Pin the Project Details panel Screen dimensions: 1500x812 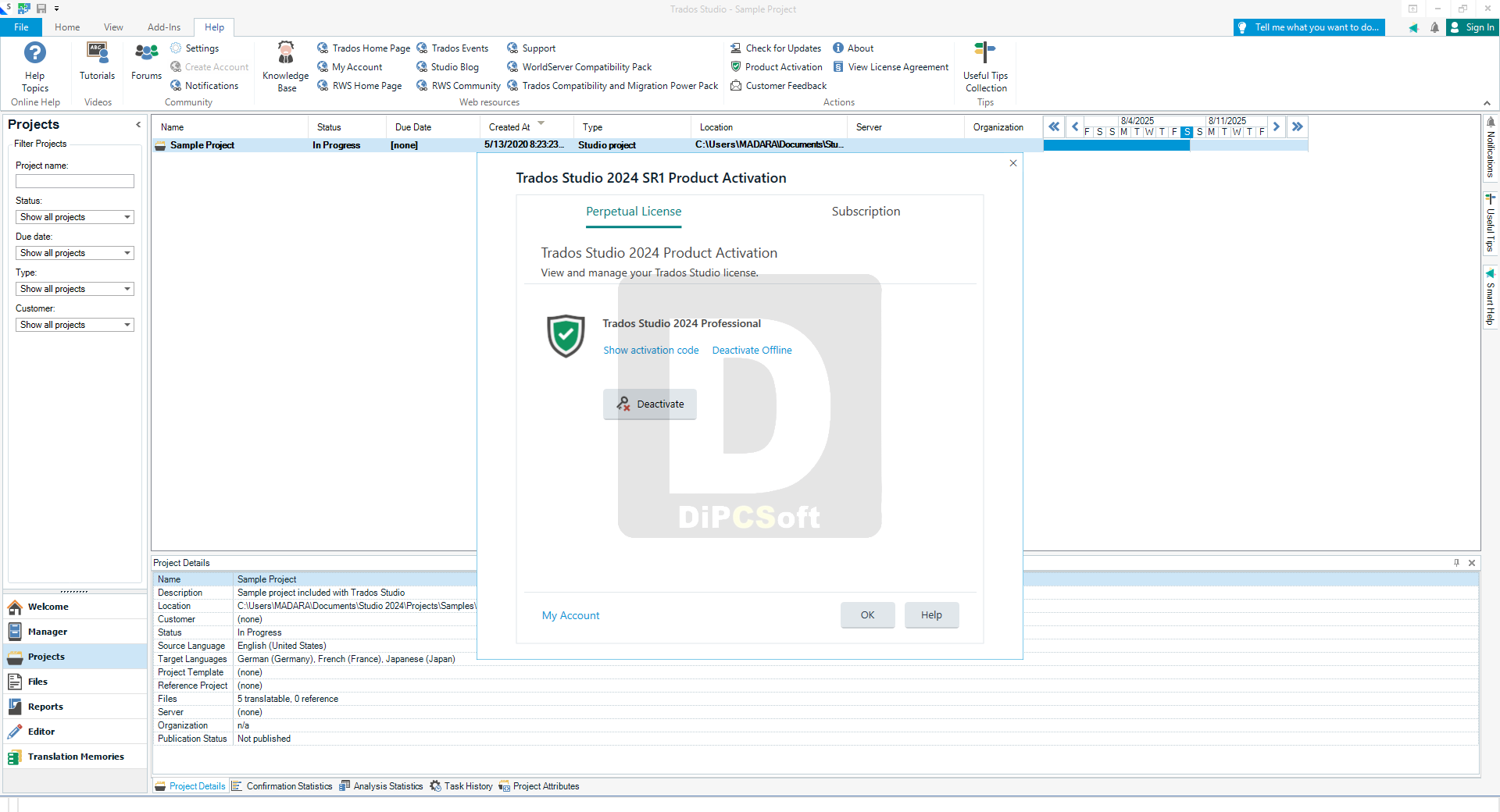tap(1456, 563)
